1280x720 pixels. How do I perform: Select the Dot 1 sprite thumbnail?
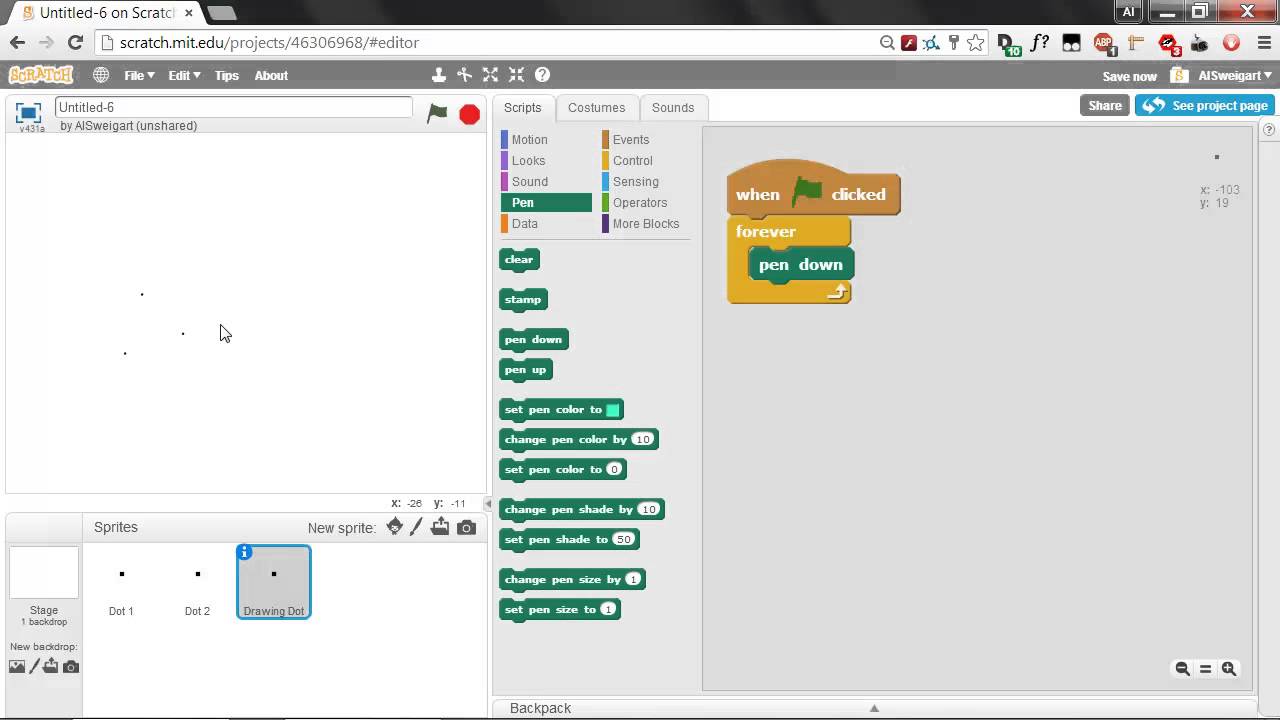click(121, 582)
